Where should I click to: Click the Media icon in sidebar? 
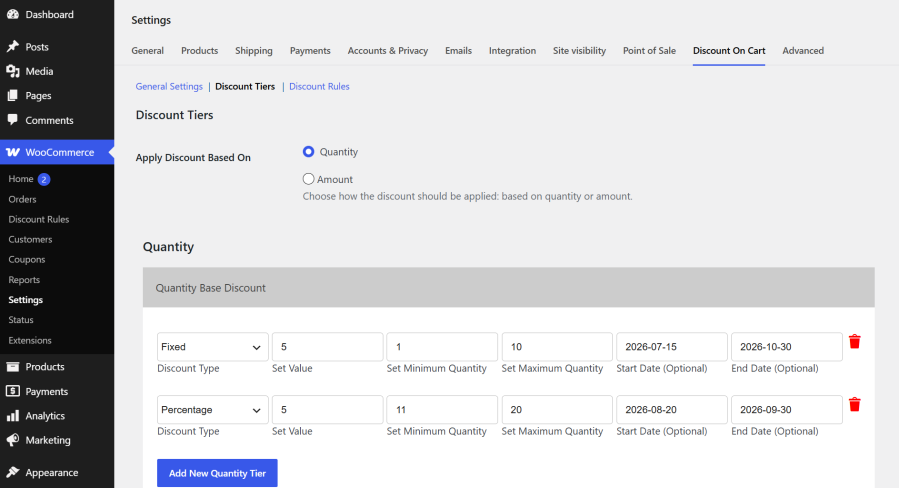[x=13, y=71]
